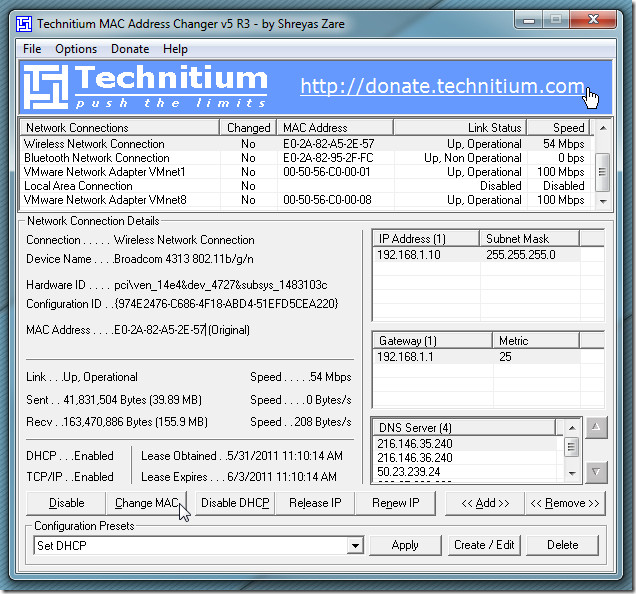This screenshot has width=636, height=594.
Task: Click the Technitium logo in the banner
Action: point(145,86)
